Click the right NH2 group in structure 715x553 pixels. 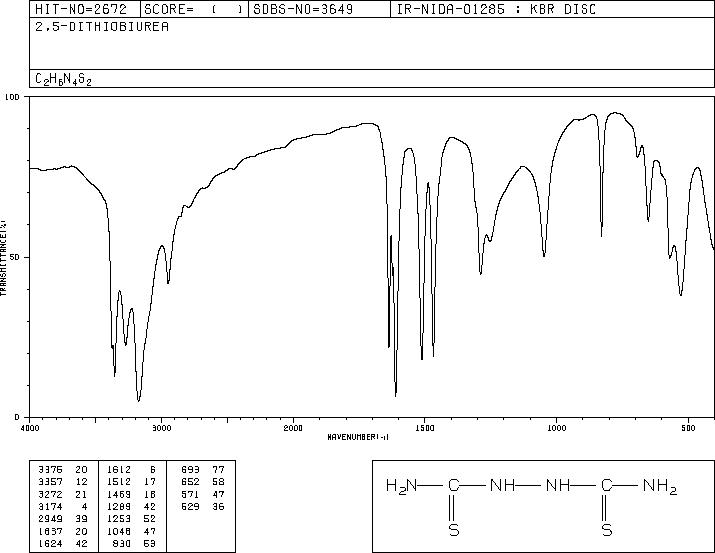660,486
